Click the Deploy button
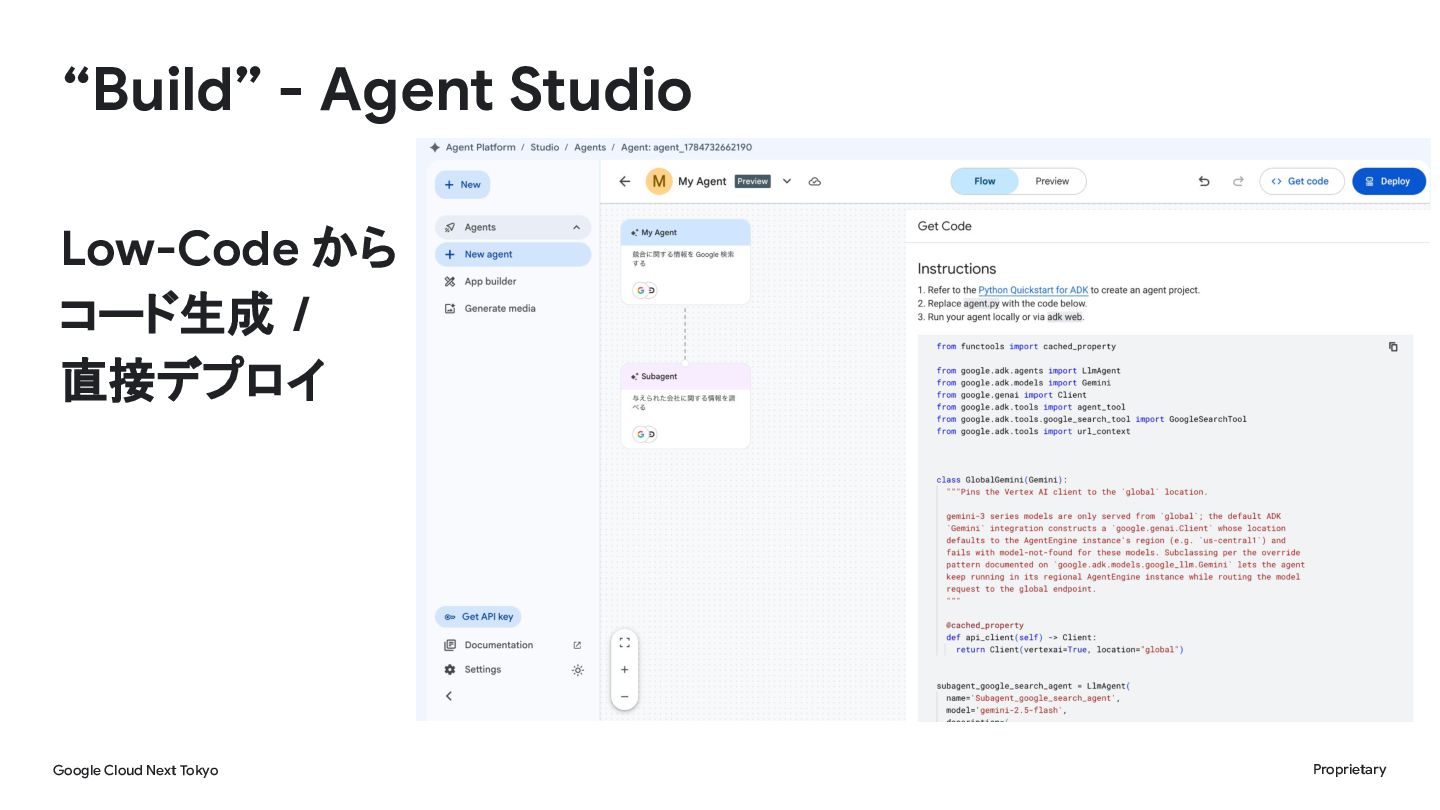The image size is (1440, 810). point(1389,181)
